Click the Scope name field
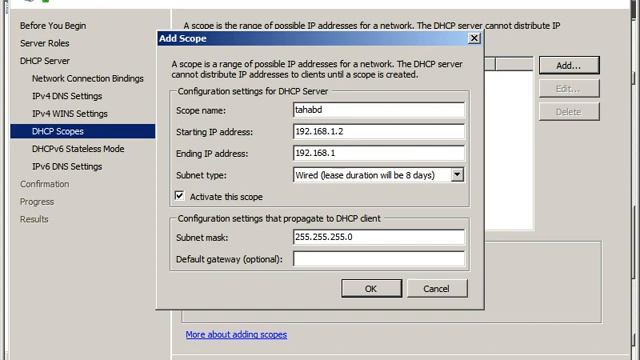Screen dimensions: 640x360 (x=378, y=110)
